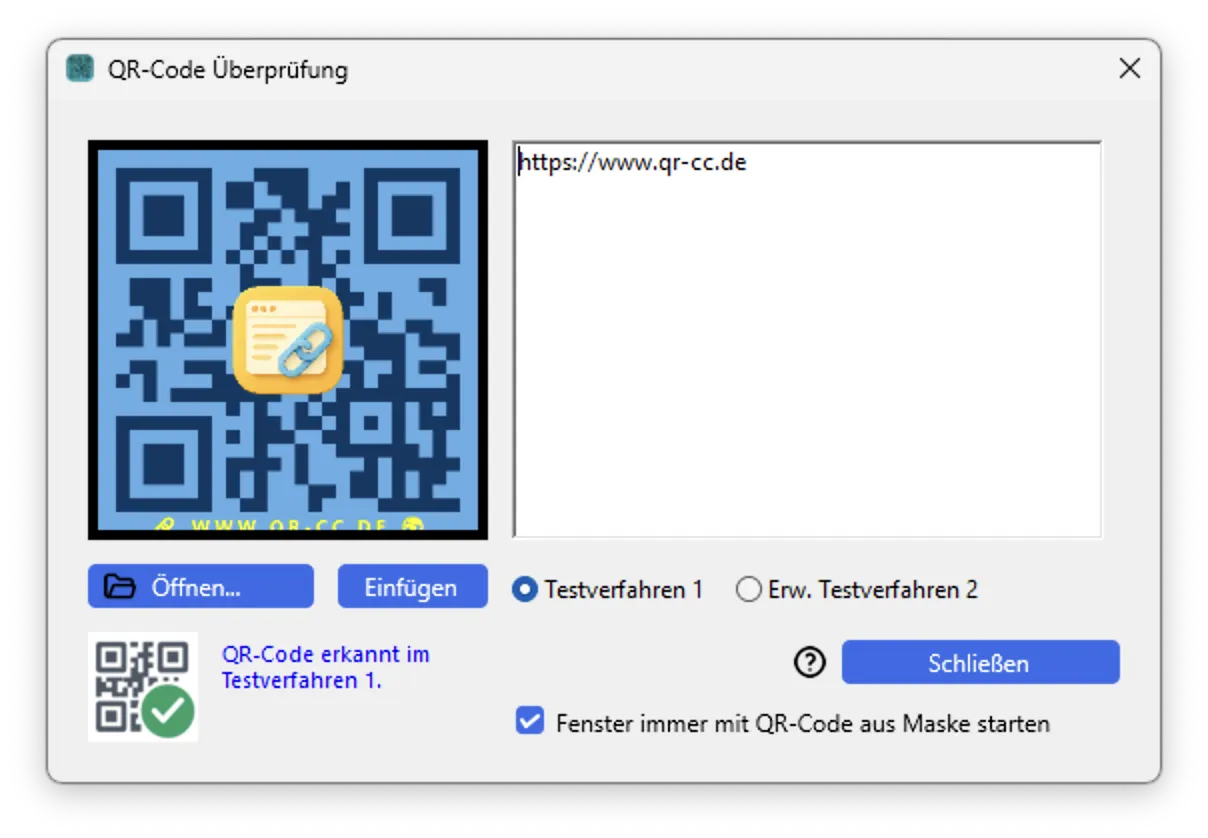Click the app icon in the title bar
Image resolution: width=1208 pixels, height=838 pixels.
click(x=79, y=69)
